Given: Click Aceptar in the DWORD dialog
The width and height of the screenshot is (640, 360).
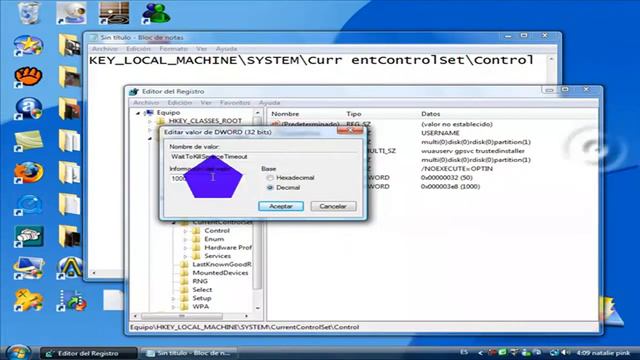Looking at the screenshot, I should pyautogui.click(x=281, y=207).
